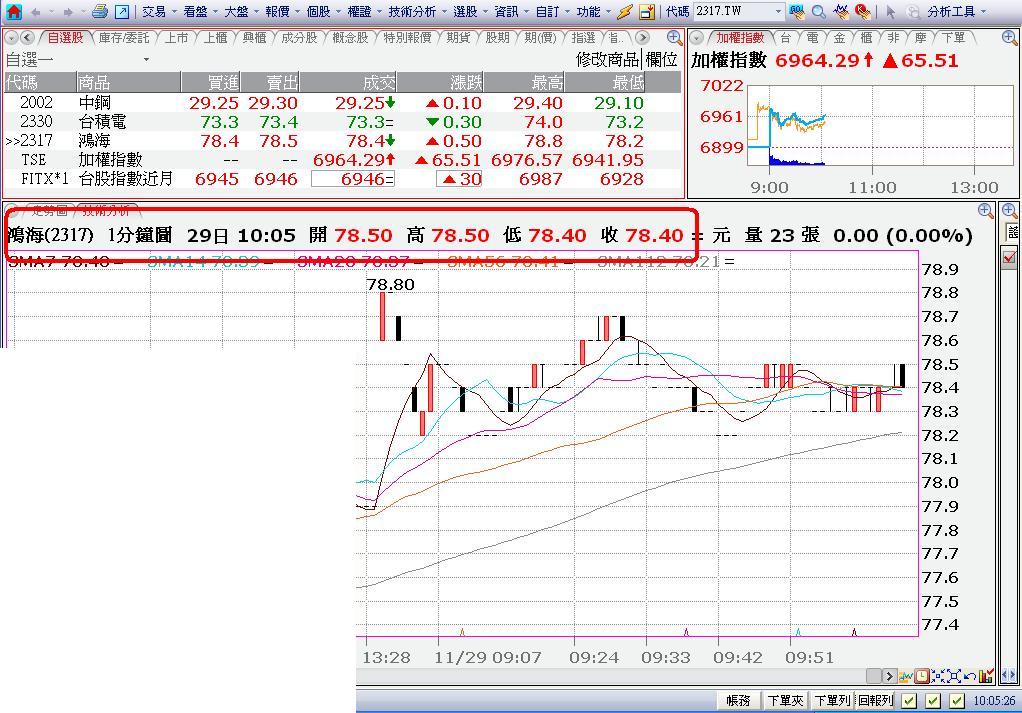The height and width of the screenshot is (713, 1022).
Task: Click the magnifier search icon in toolbar
Action: [819, 11]
